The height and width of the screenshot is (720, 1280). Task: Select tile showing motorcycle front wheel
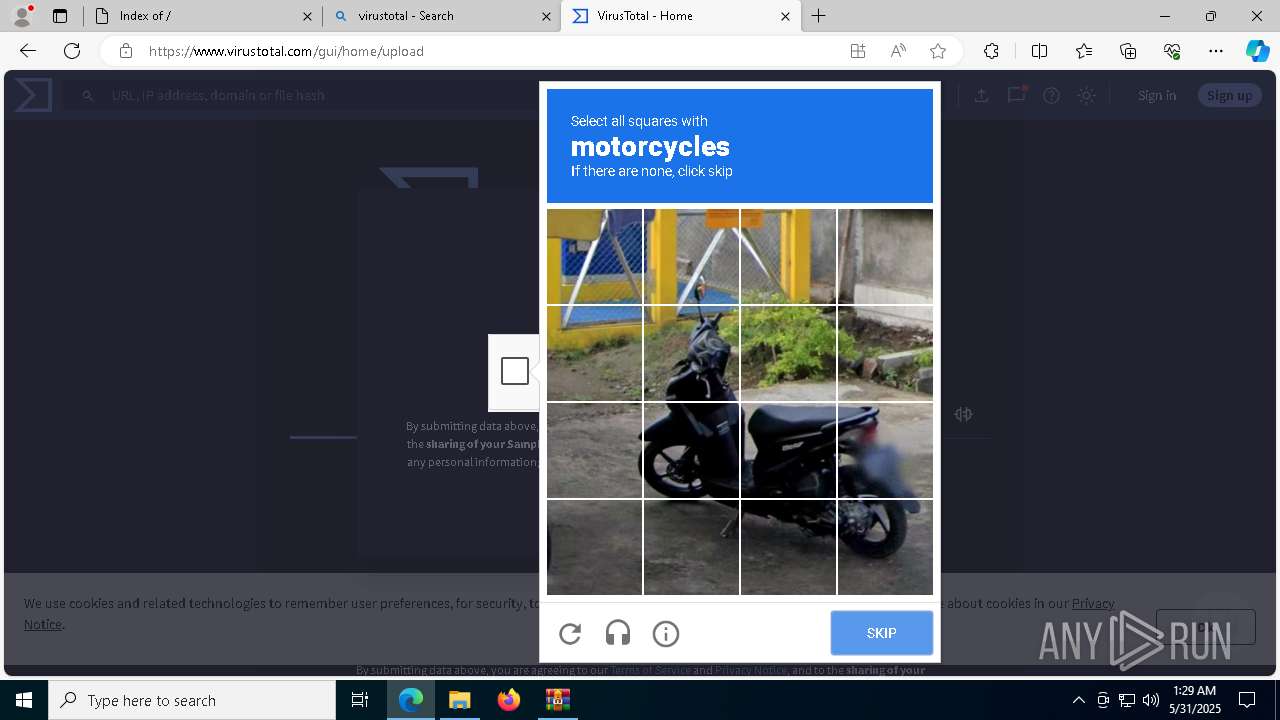click(691, 450)
